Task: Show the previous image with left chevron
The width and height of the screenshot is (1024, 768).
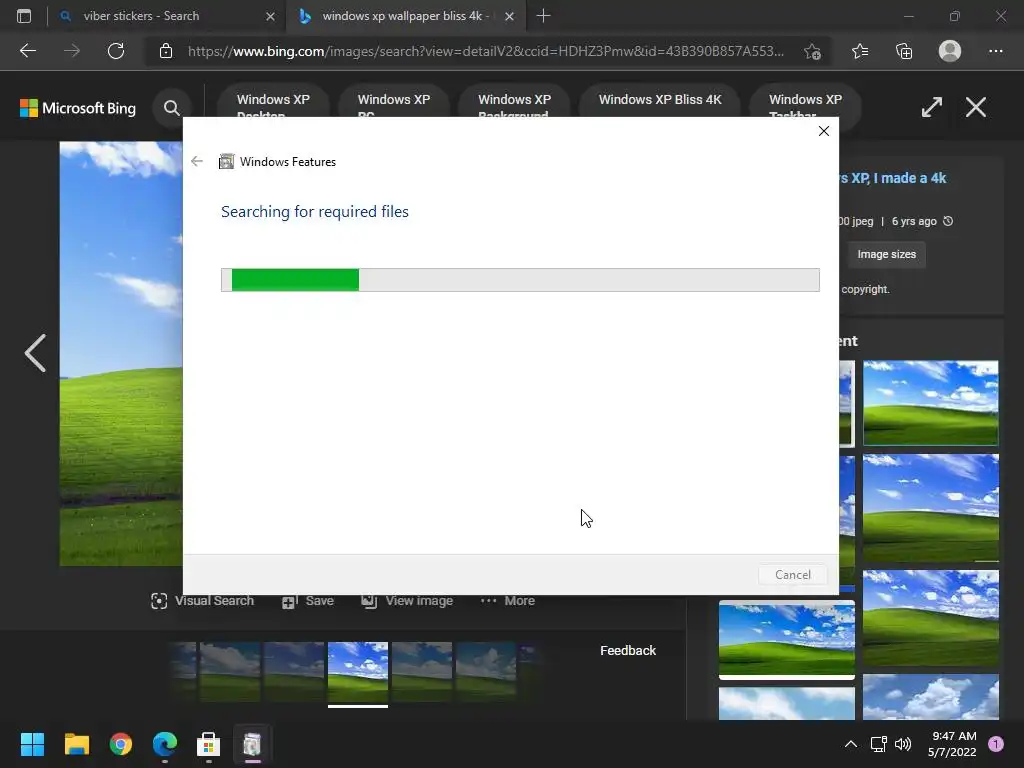Action: [35, 353]
